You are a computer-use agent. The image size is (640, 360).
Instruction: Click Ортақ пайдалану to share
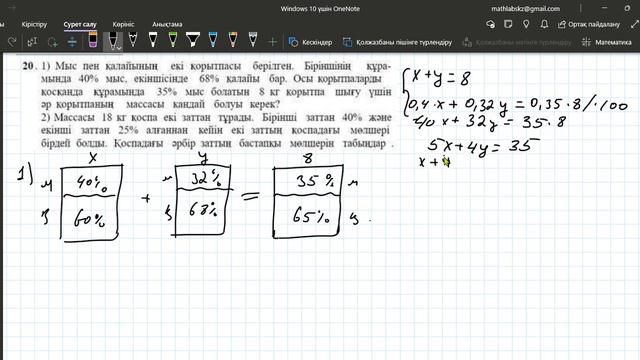pos(589,24)
